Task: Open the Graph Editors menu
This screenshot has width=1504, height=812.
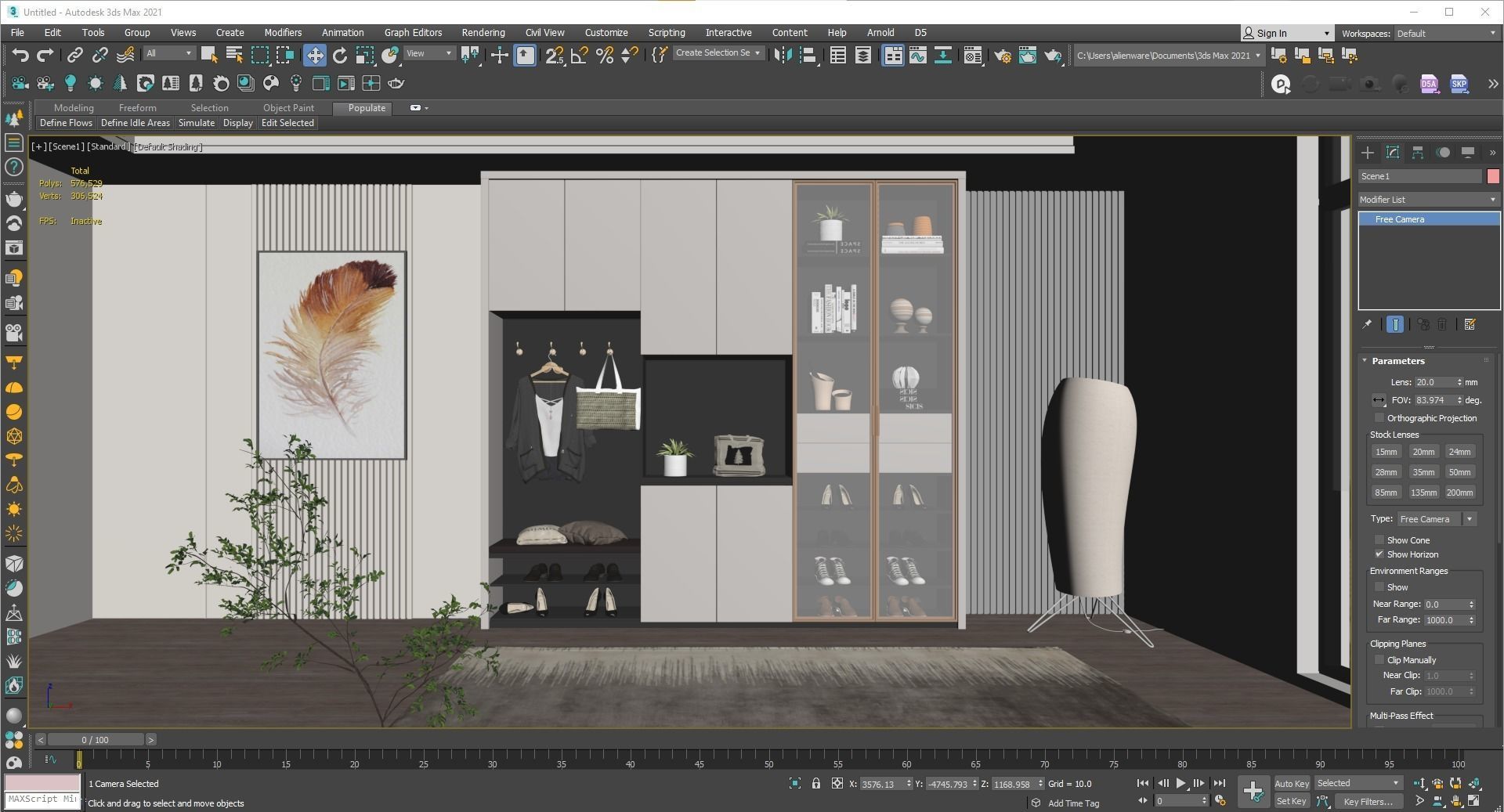Action: coord(413,32)
